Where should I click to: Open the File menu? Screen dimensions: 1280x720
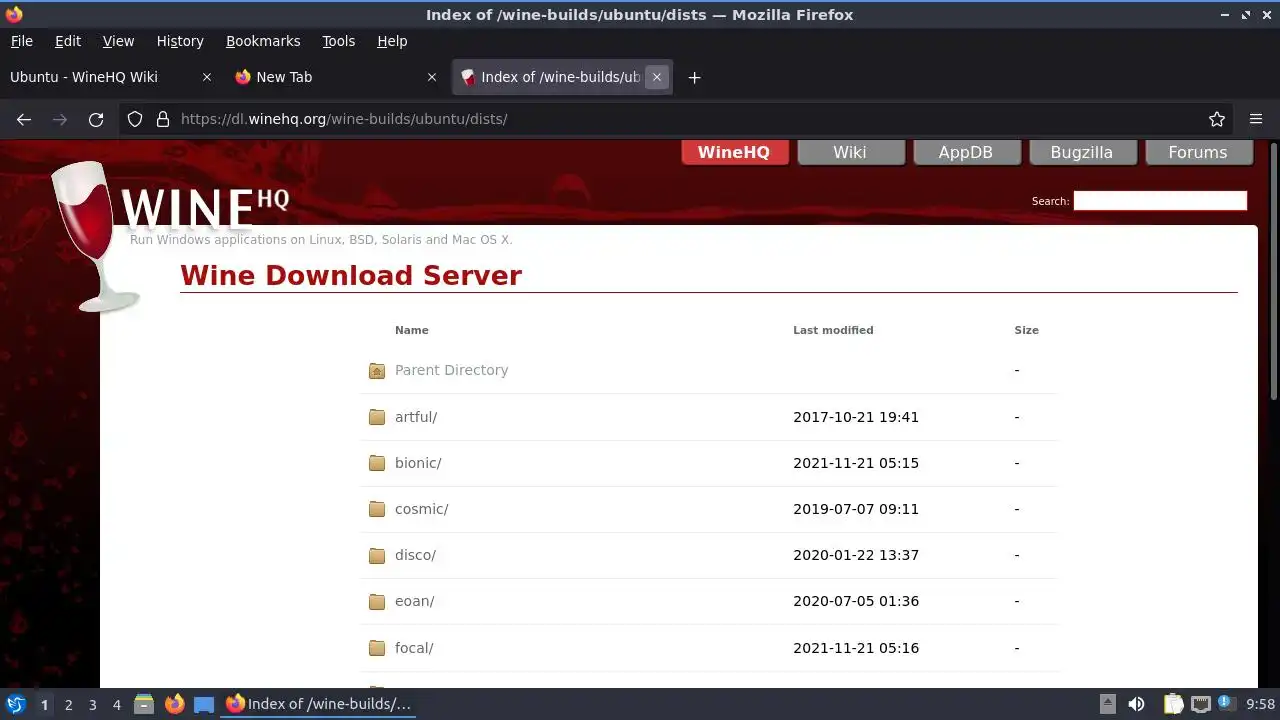point(21,41)
